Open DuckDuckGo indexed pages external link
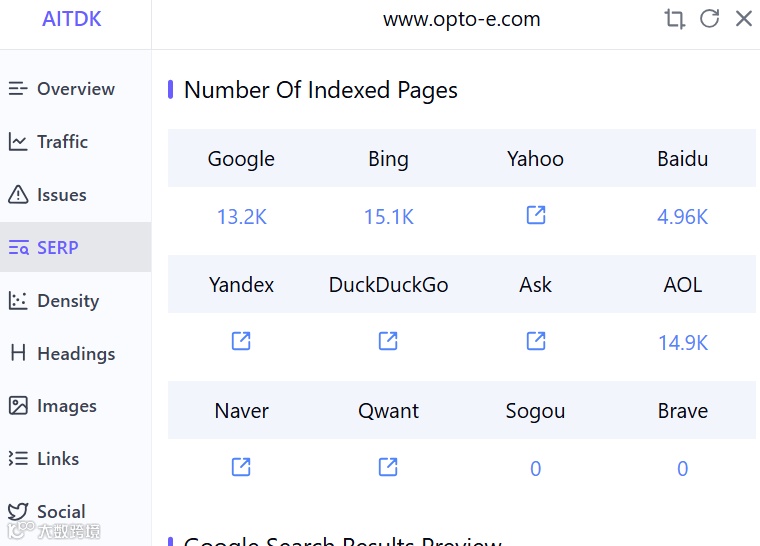The height and width of the screenshot is (546, 760). 388,341
